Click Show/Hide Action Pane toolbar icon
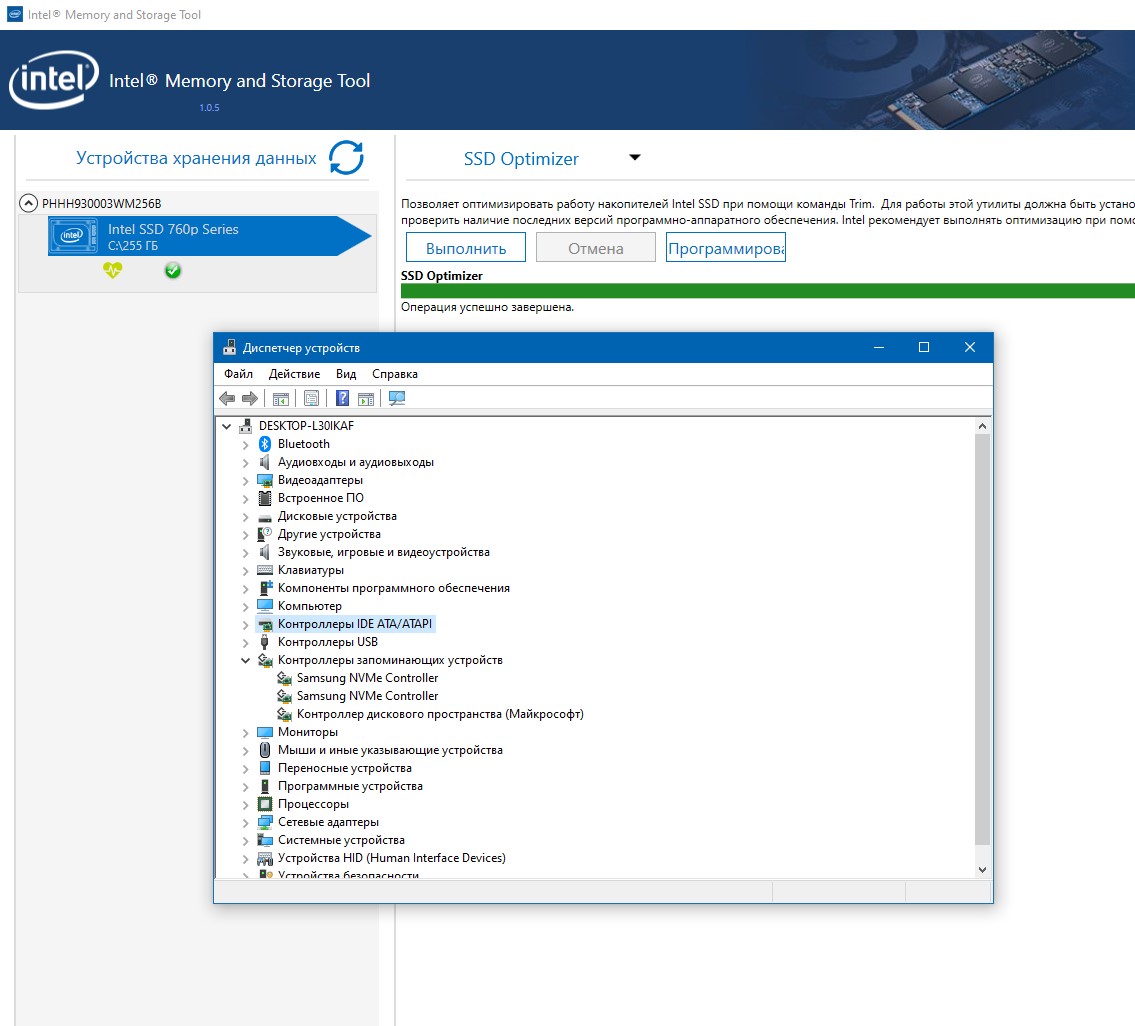 click(x=366, y=398)
